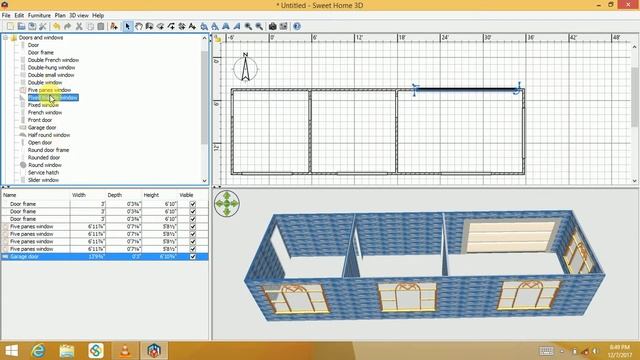
Task: Choose the Add text tool
Action: point(192,27)
